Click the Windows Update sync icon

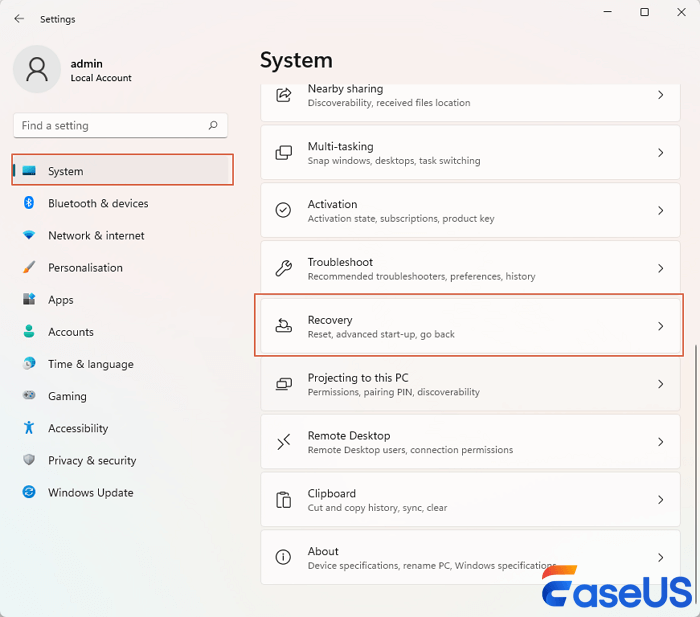coord(29,492)
